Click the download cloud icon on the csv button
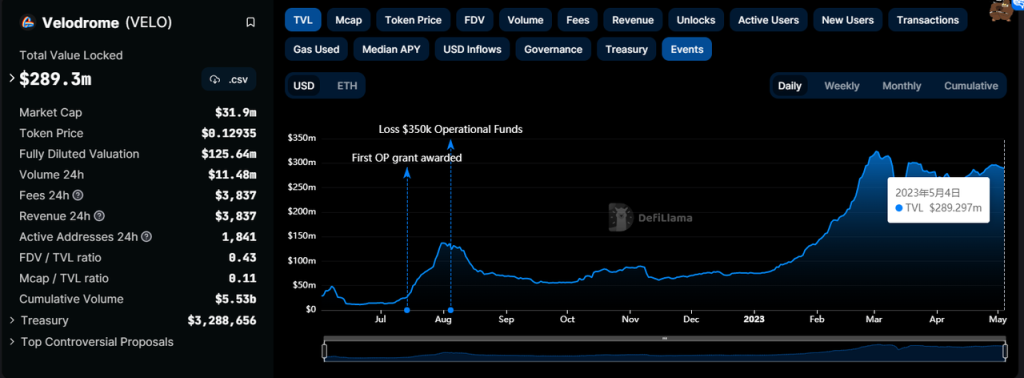 [x=214, y=79]
